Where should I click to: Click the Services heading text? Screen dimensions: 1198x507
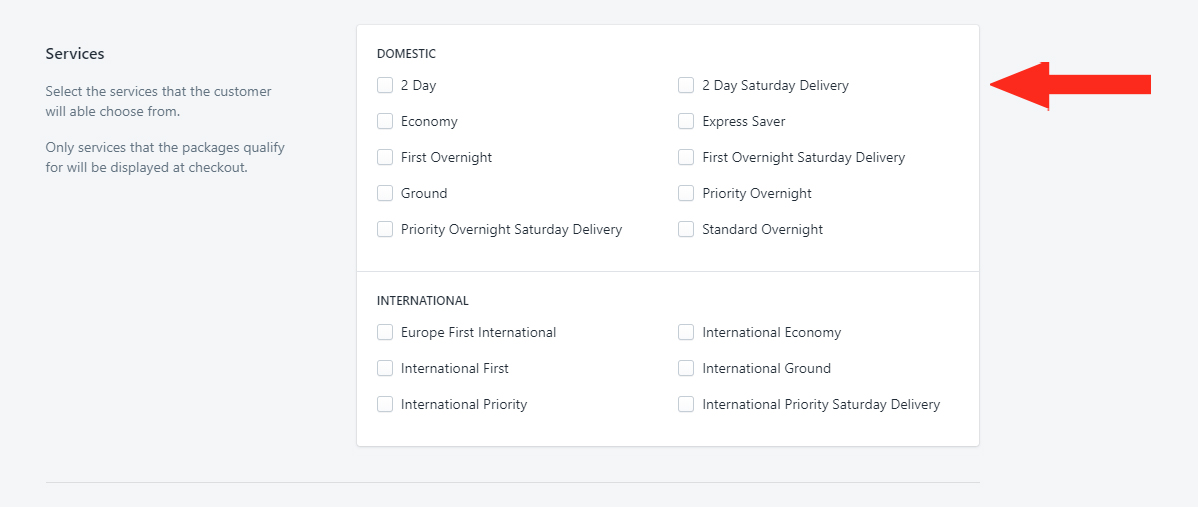click(x=75, y=53)
